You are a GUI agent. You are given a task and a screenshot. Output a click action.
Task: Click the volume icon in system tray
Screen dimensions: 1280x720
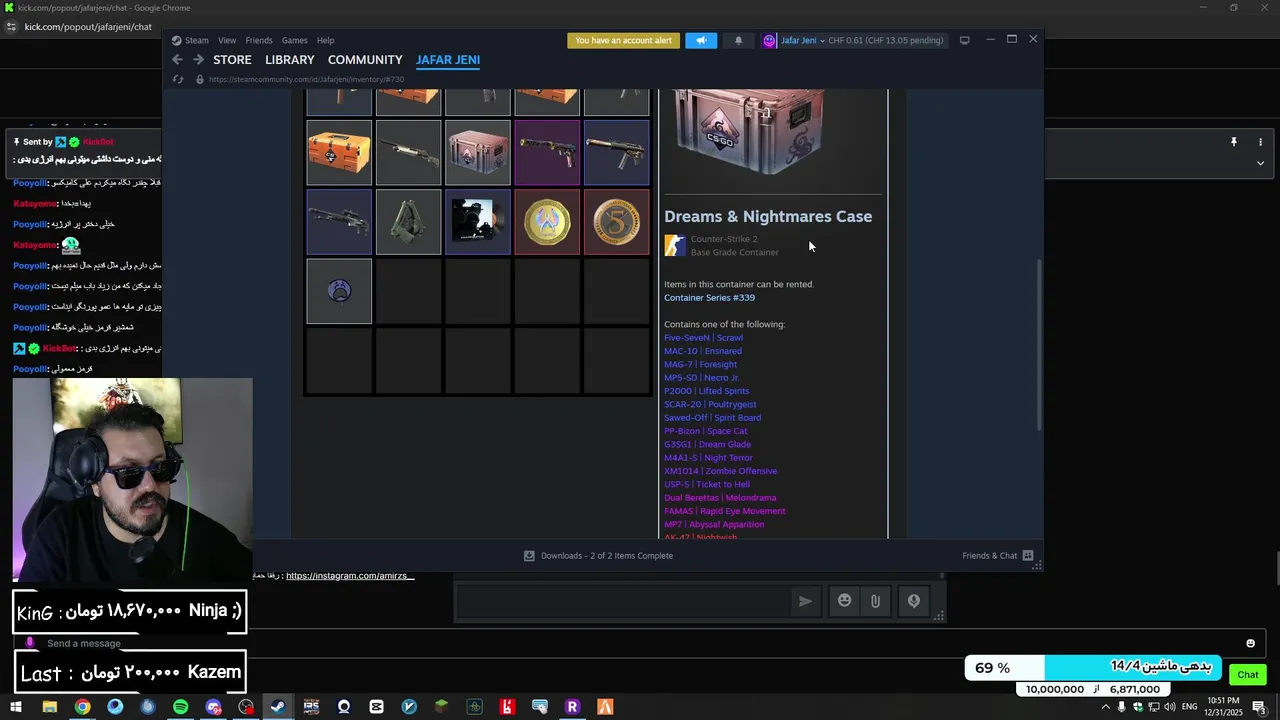click(x=1170, y=707)
